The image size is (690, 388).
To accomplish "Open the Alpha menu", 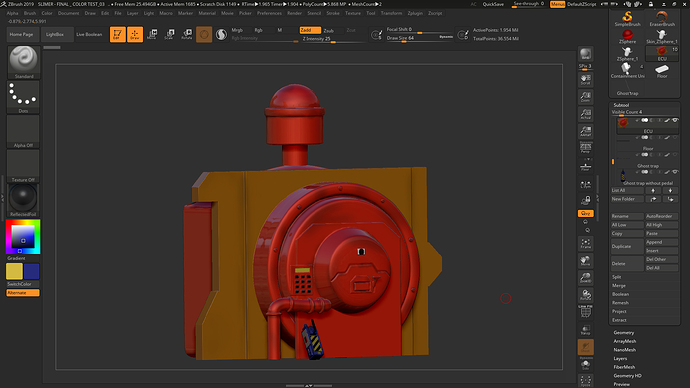I will (x=12, y=13).
